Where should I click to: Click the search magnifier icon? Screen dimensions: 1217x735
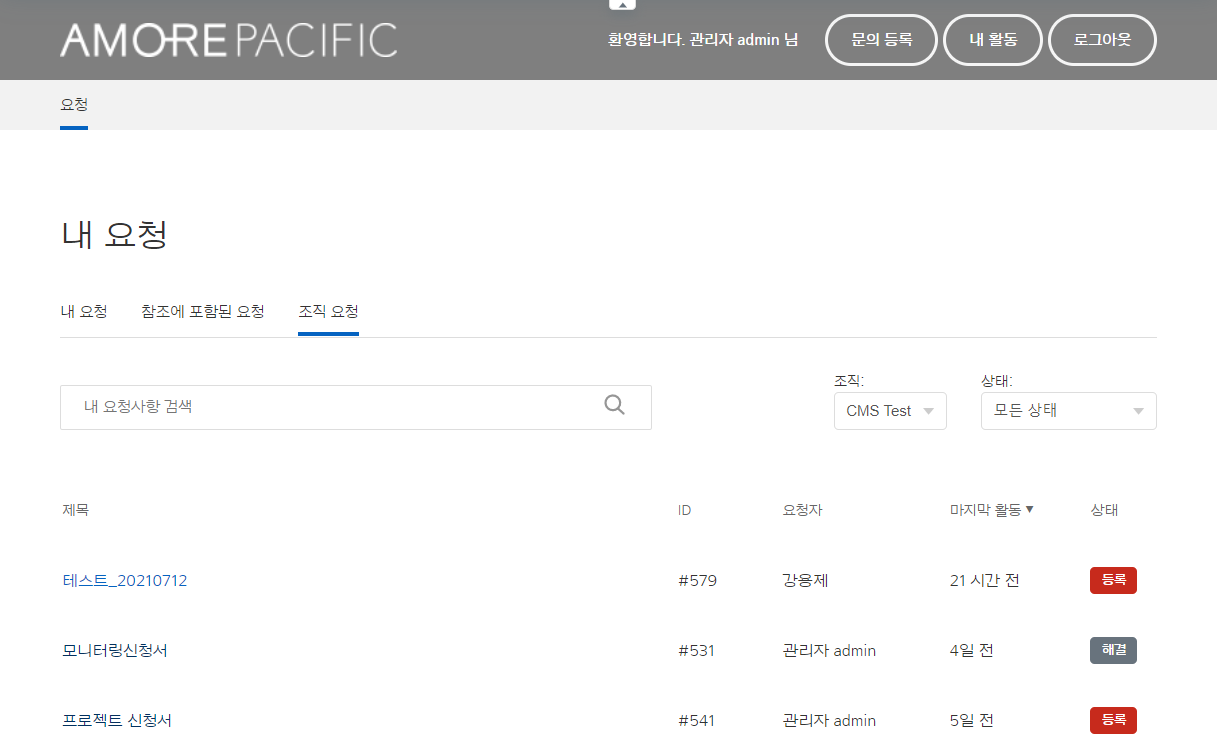614,405
